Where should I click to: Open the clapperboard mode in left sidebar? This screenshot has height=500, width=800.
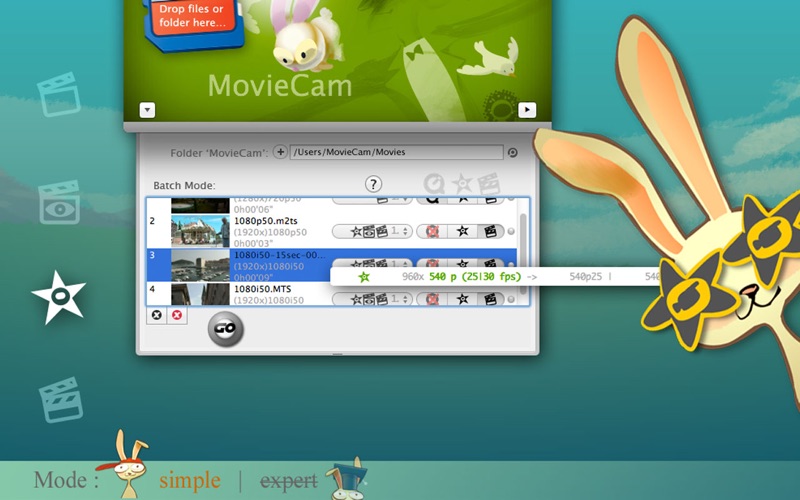pyautogui.click(x=59, y=94)
